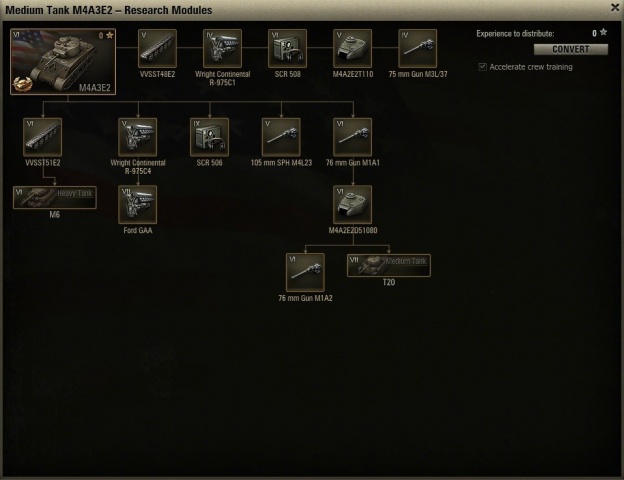
Task: Click the VVSST48E2 suspension module icon
Action: [157, 48]
